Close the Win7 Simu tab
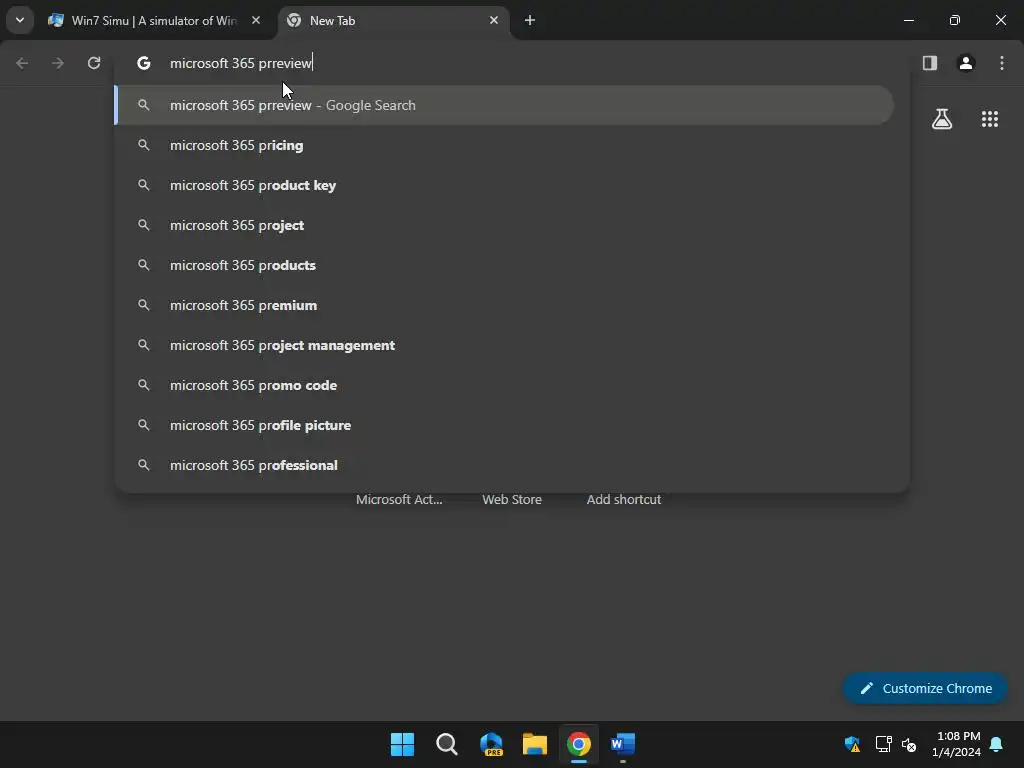 coord(256,20)
